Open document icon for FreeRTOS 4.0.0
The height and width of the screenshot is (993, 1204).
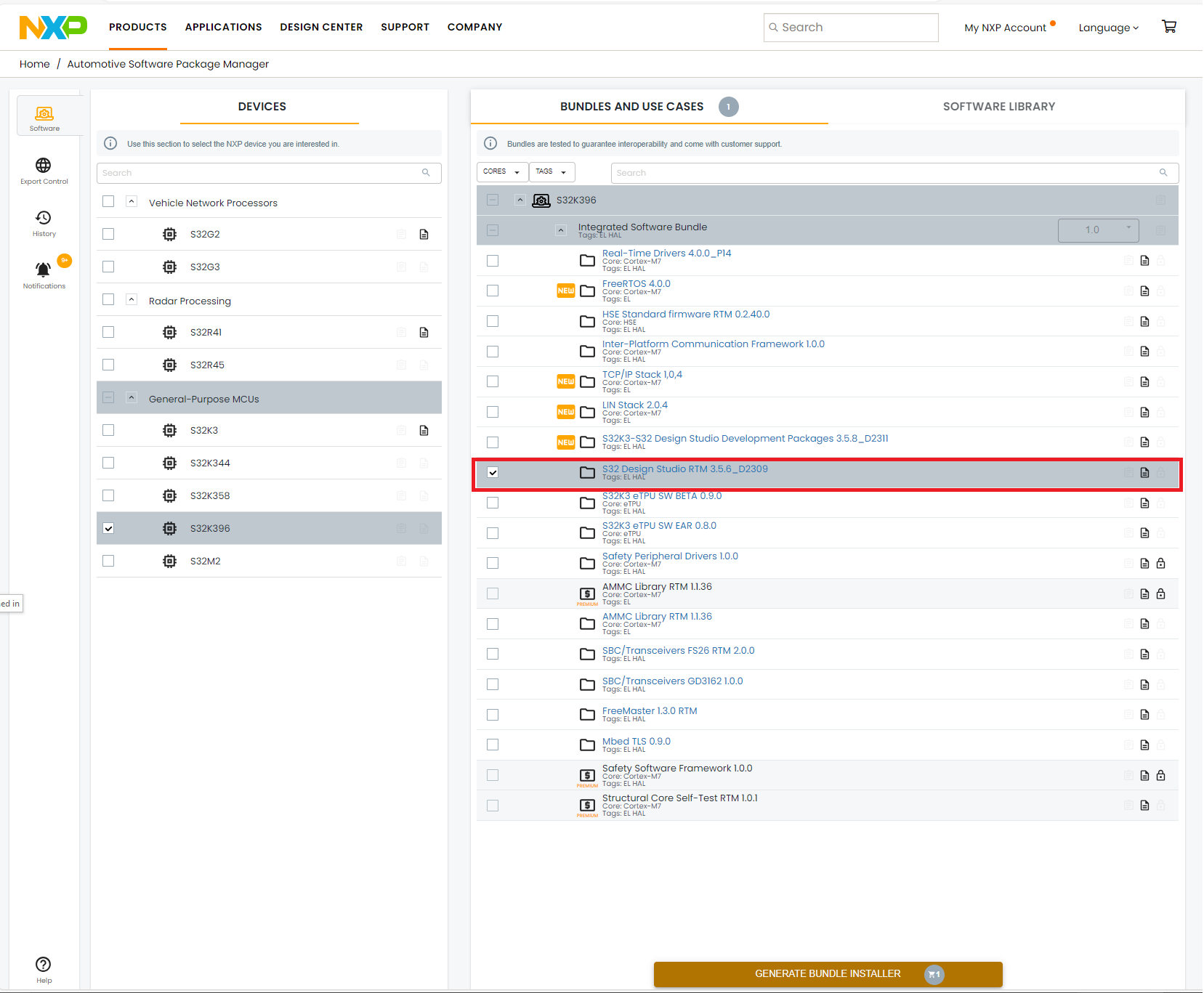pyautogui.click(x=1144, y=291)
